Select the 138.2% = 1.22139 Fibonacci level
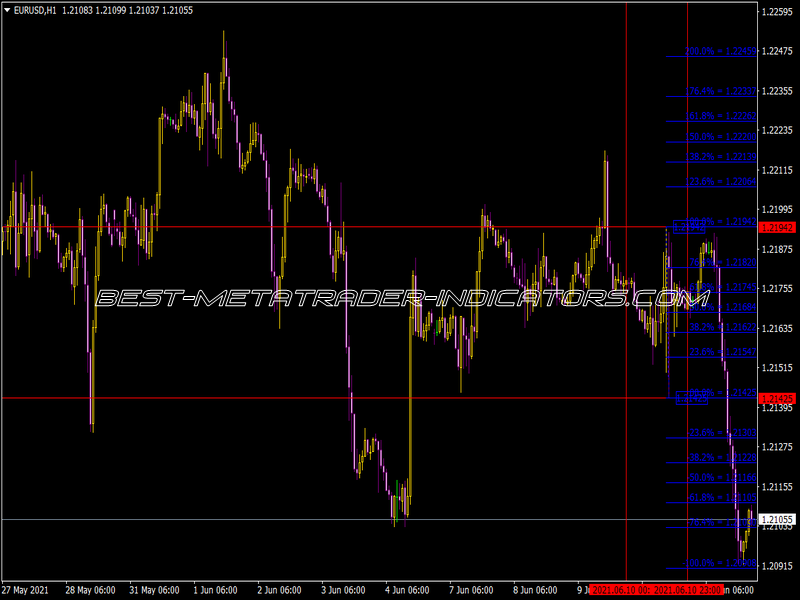Image resolution: width=800 pixels, height=600 pixels. tap(721, 157)
